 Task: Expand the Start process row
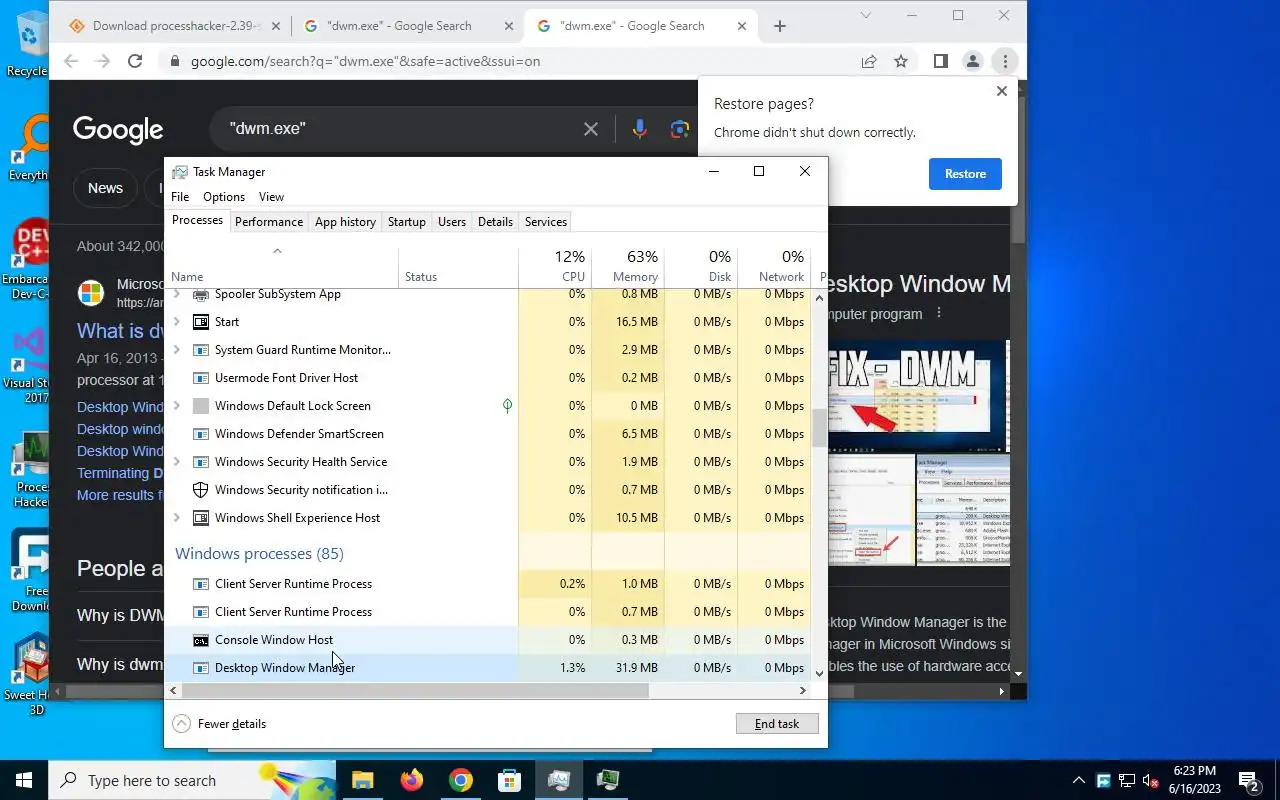177,322
